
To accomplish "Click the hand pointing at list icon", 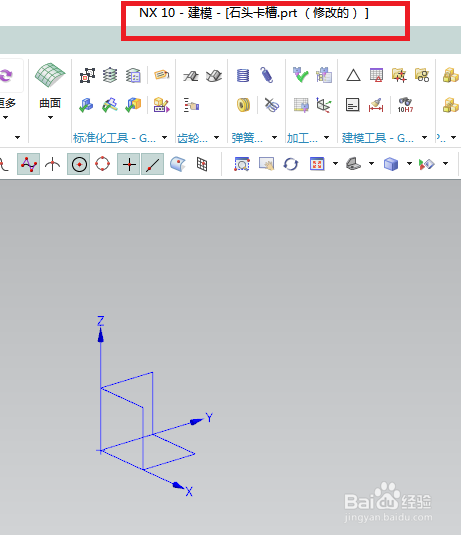I will 191,105.
